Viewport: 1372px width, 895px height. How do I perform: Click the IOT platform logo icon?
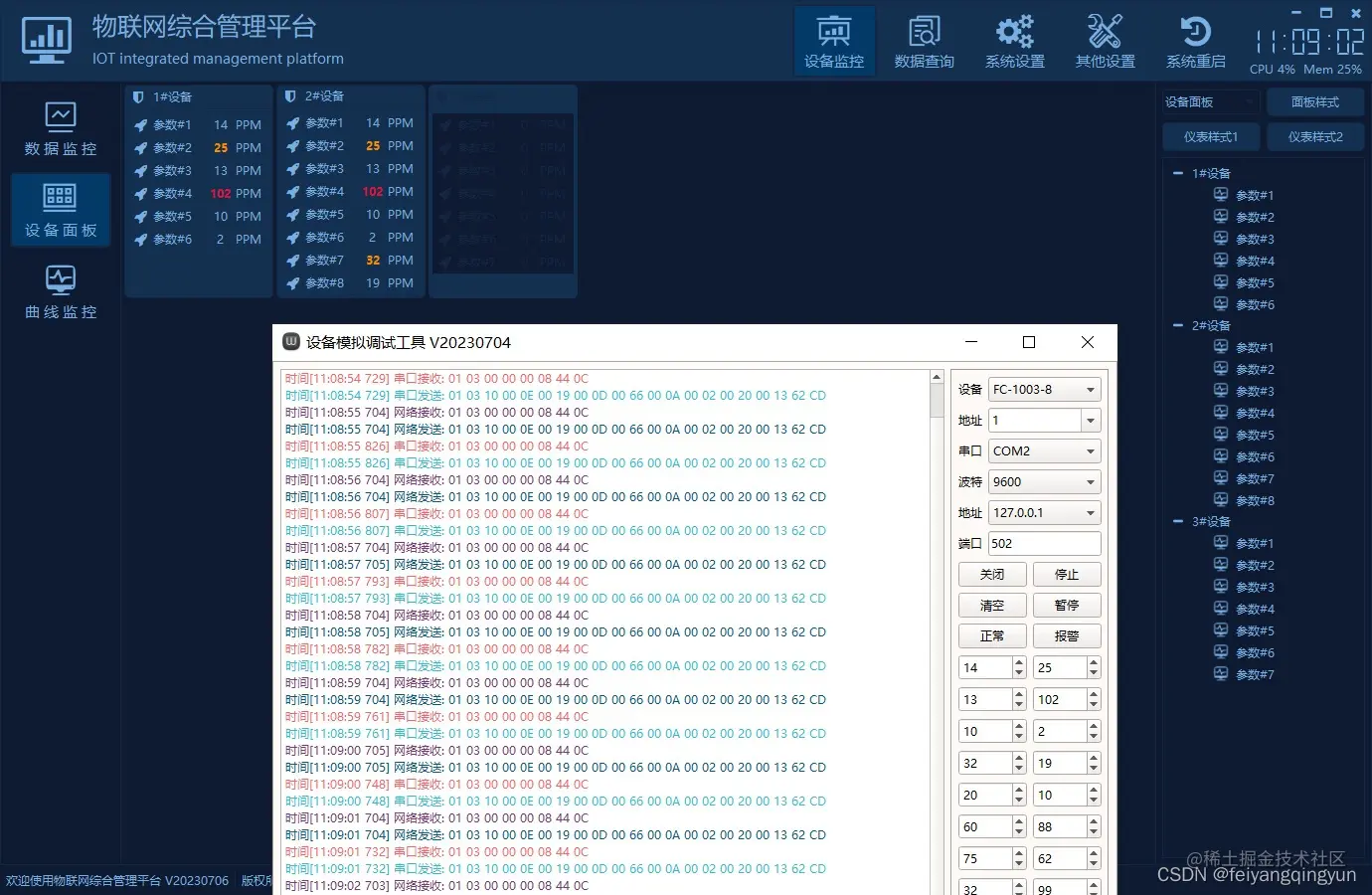click(x=46, y=40)
